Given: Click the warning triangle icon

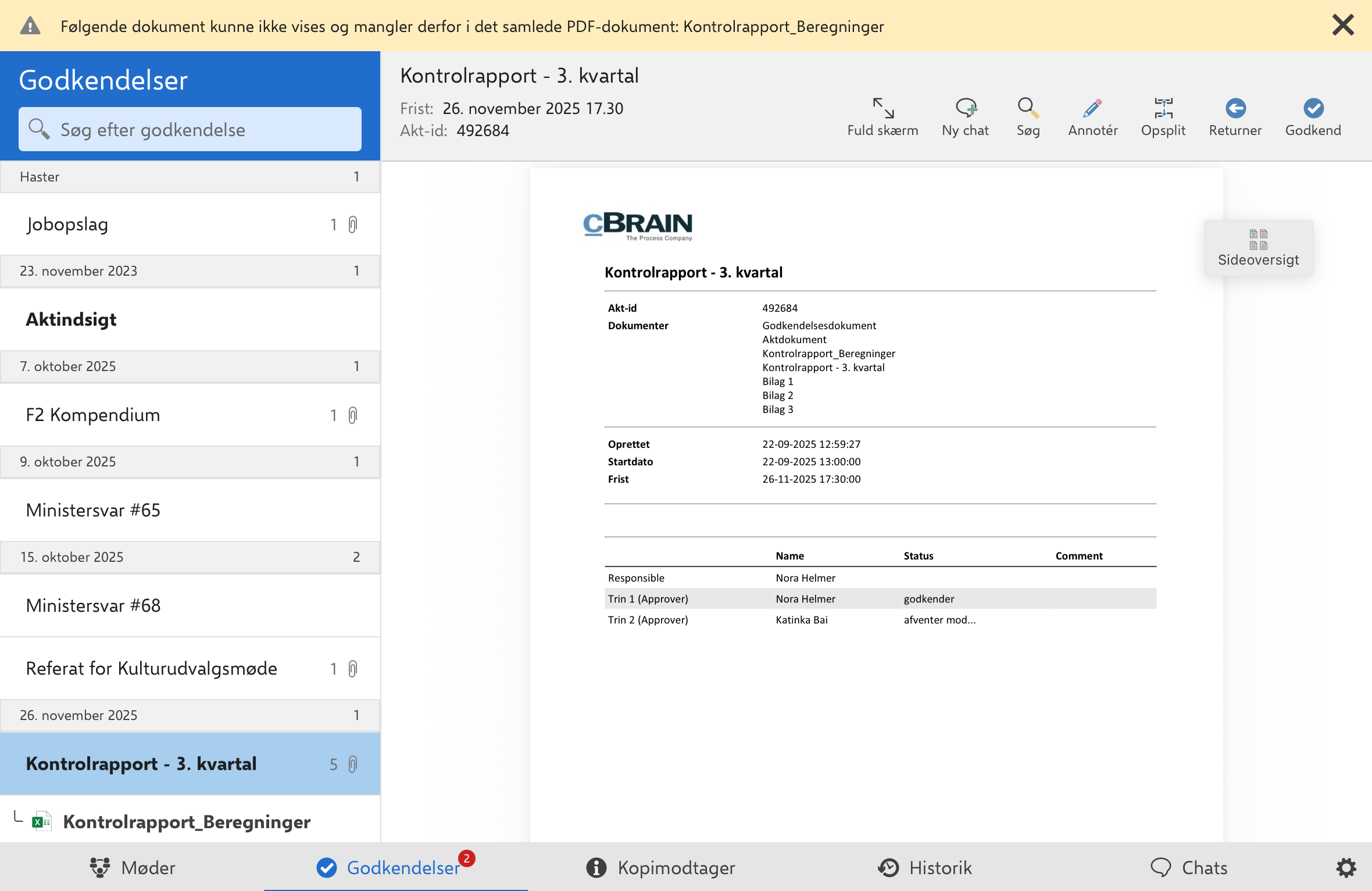Looking at the screenshot, I should tap(30, 26).
